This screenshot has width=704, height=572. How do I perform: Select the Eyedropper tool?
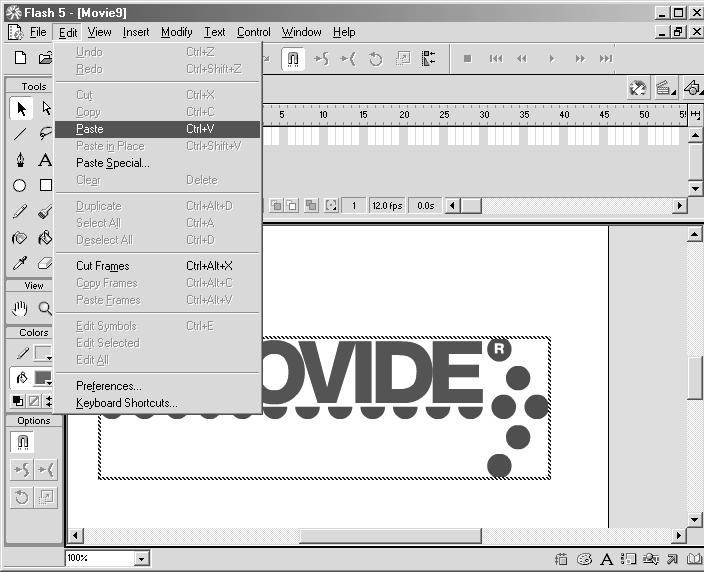point(20,263)
